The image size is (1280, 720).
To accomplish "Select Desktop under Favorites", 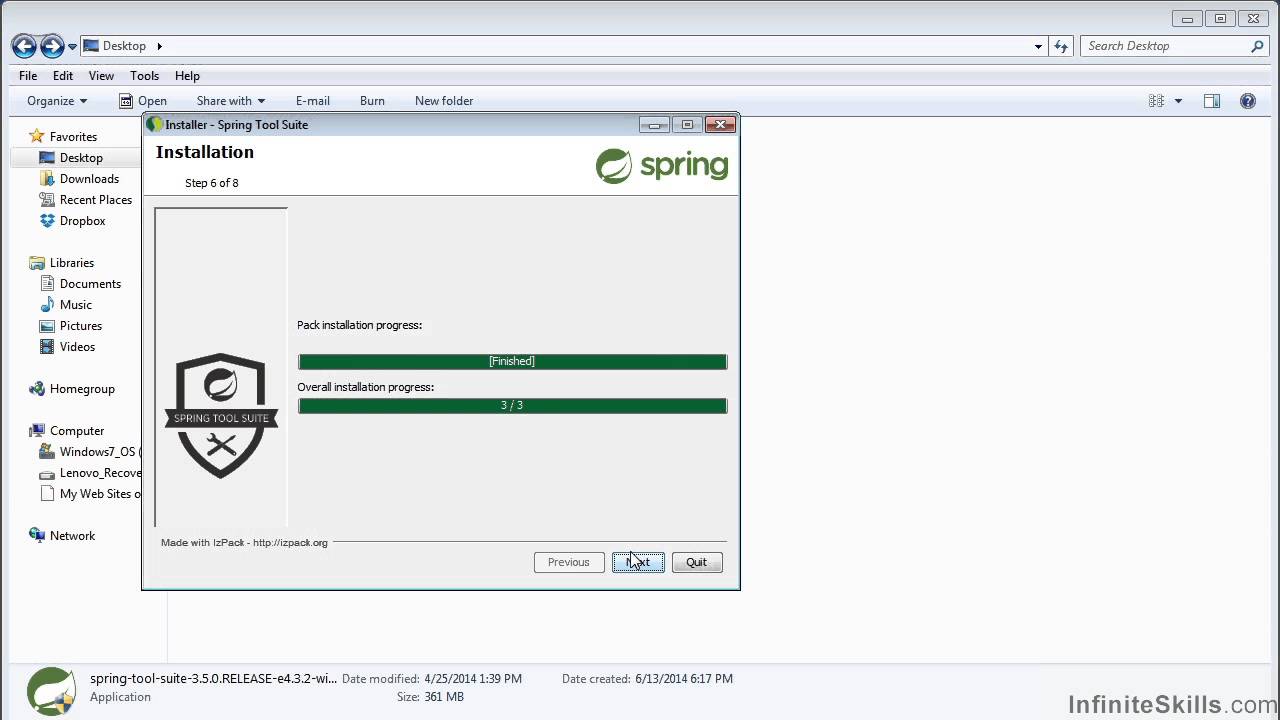I will click(x=81, y=158).
